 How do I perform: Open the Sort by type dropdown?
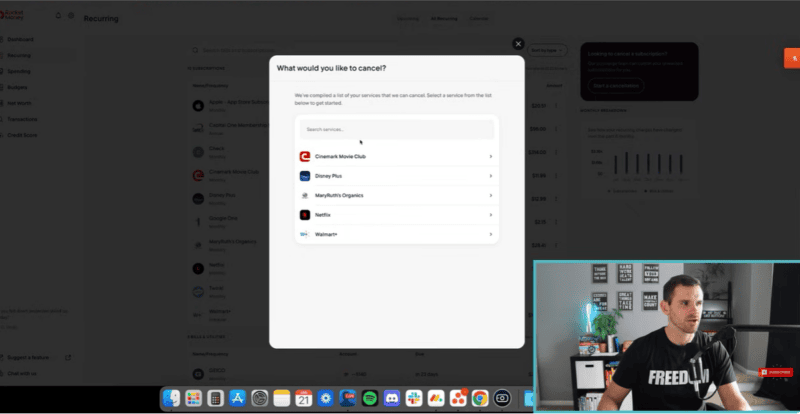point(547,50)
